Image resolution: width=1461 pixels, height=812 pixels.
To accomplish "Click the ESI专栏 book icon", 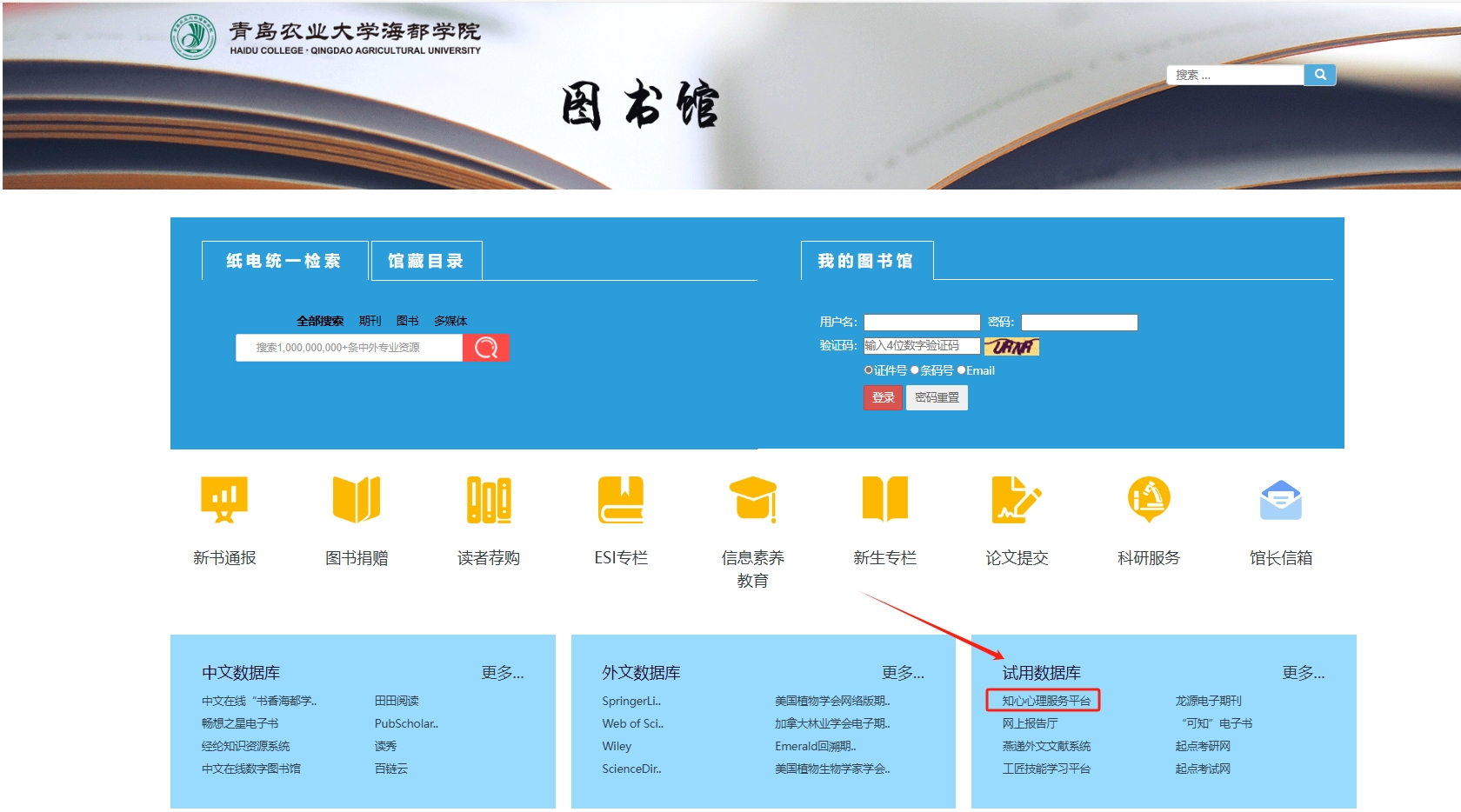I will click(621, 500).
